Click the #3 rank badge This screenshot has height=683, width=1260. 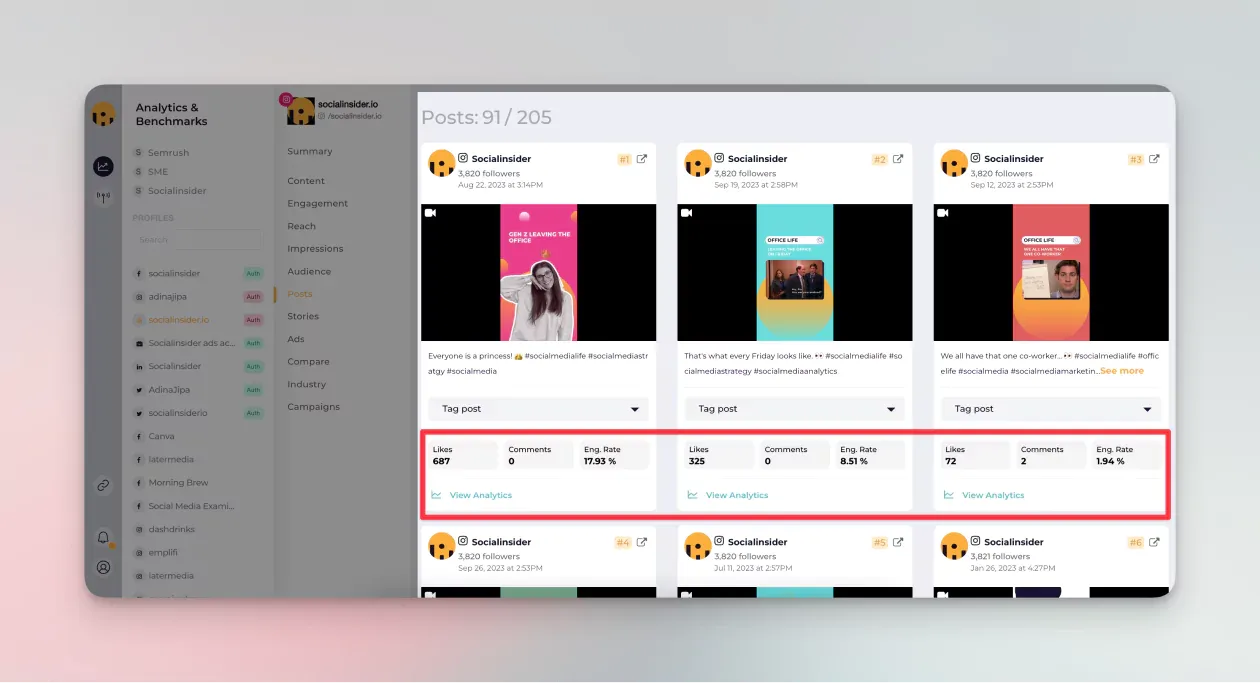click(x=1136, y=159)
